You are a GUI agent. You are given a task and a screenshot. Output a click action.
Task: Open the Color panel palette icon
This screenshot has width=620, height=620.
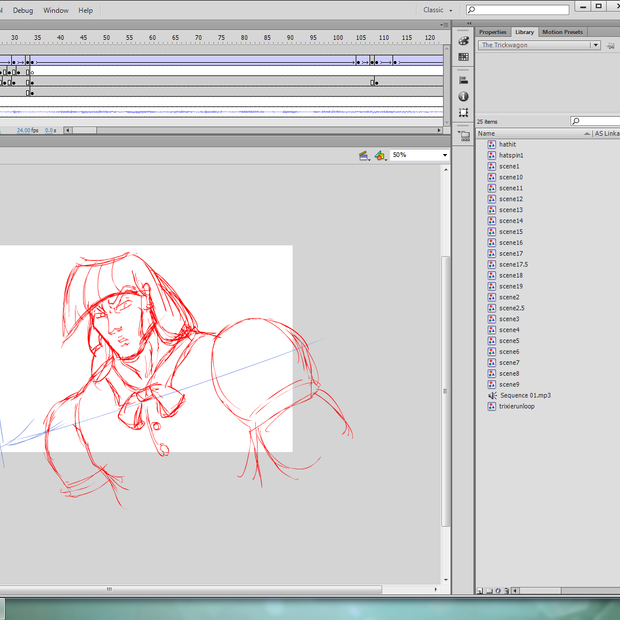coord(464,41)
